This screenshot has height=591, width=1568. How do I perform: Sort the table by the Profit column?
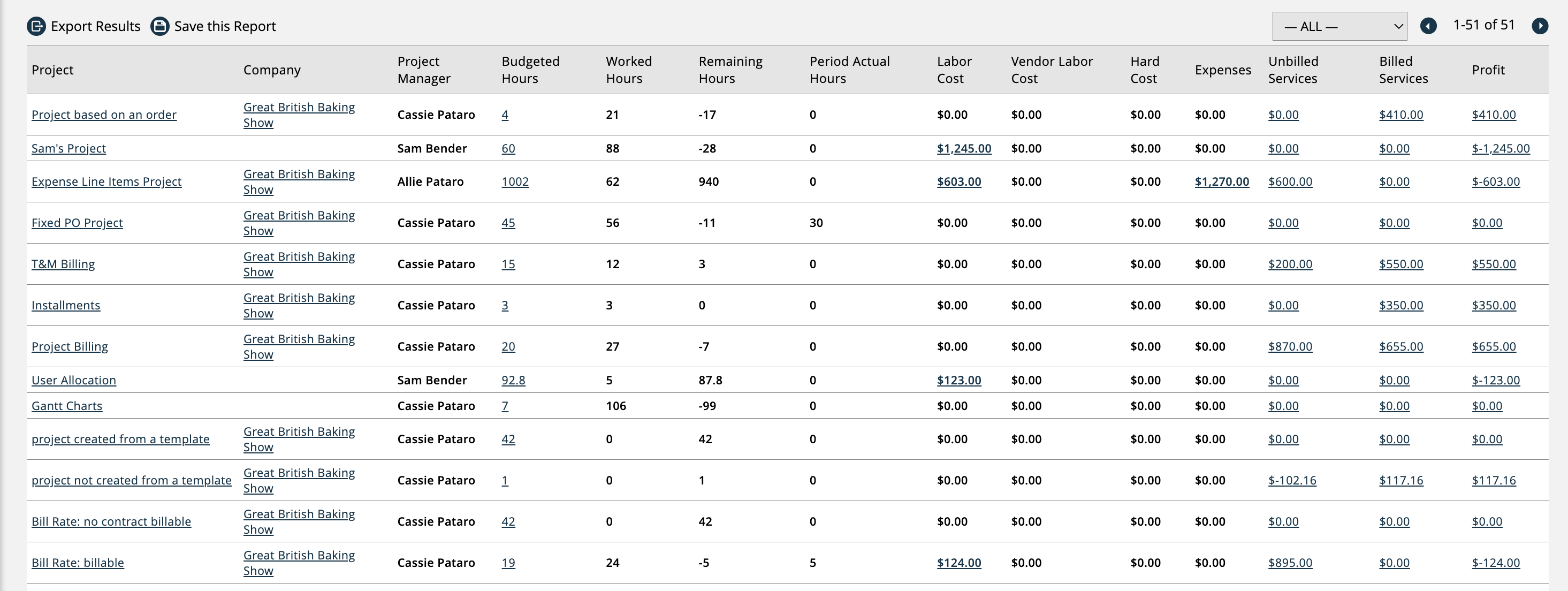pyautogui.click(x=1488, y=70)
